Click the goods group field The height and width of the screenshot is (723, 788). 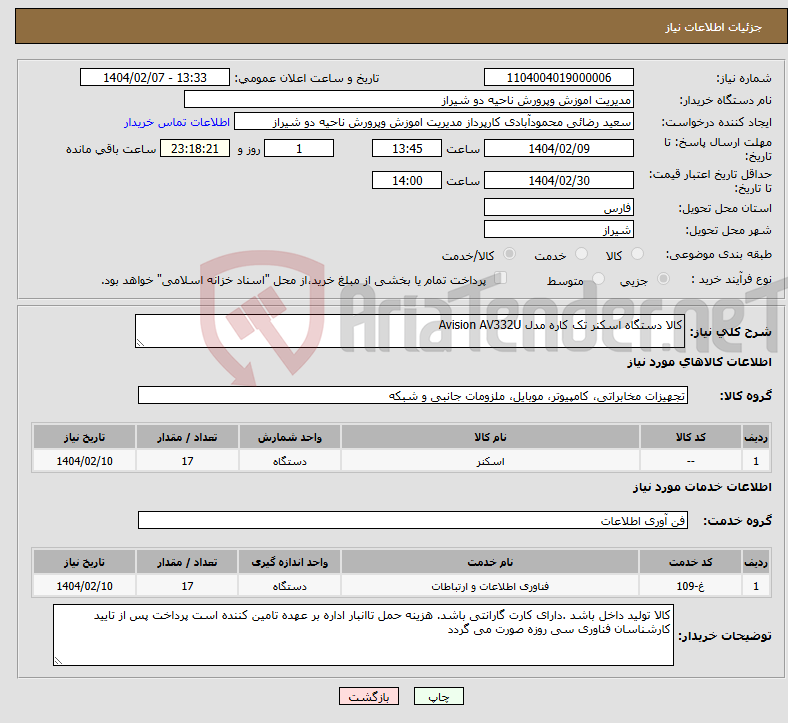[413, 395]
